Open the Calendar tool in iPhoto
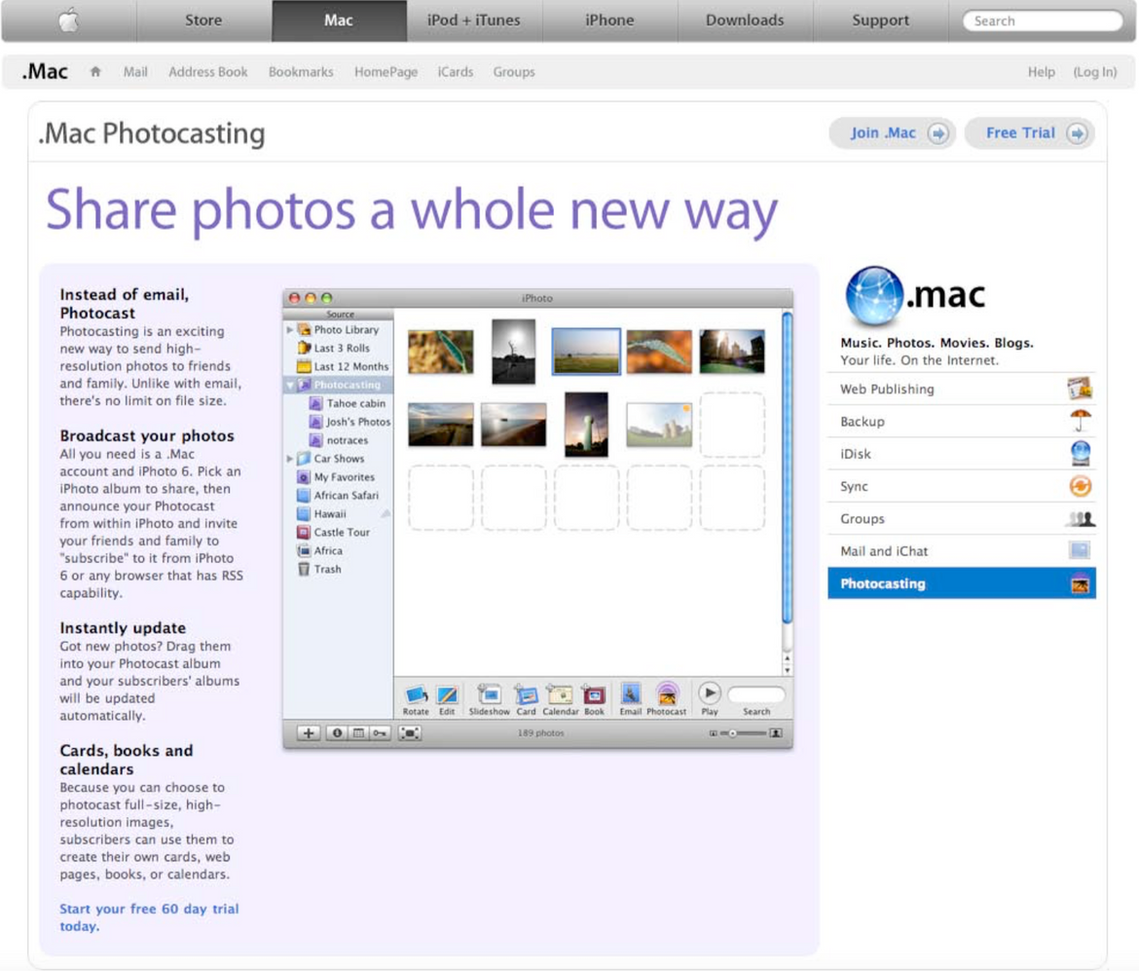The width and height of the screenshot is (1139, 971). click(560, 699)
